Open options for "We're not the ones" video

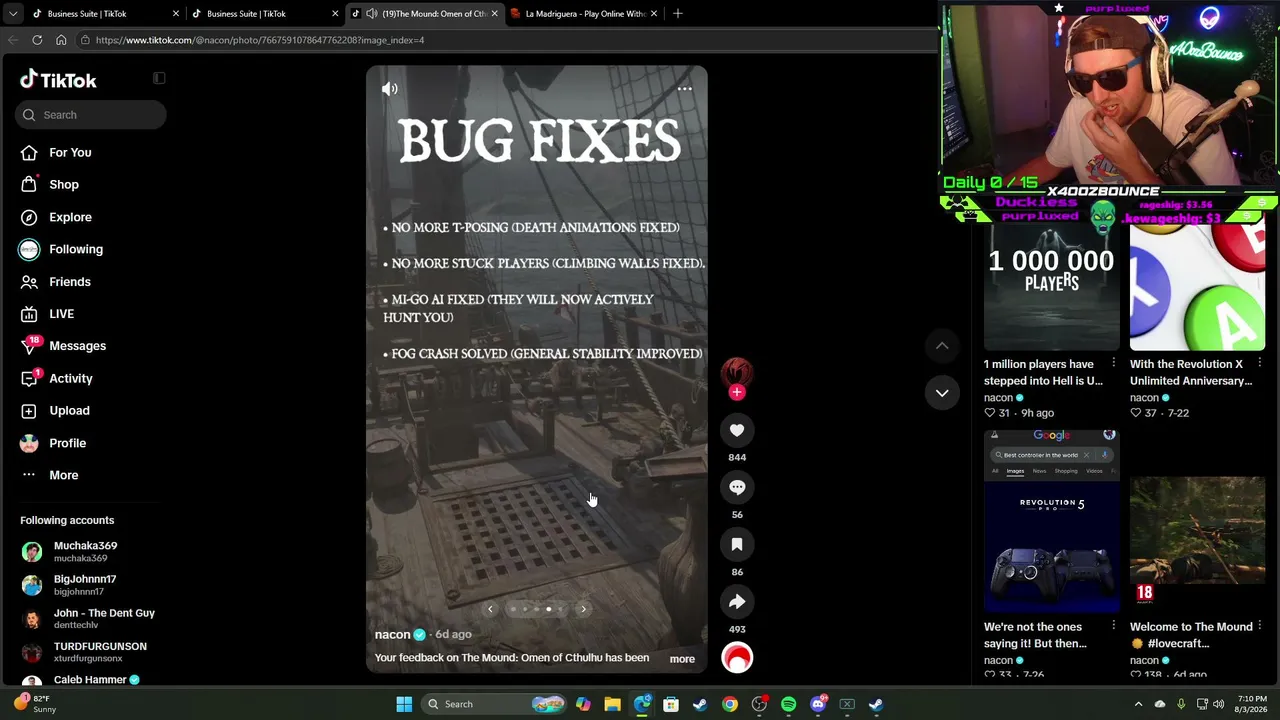(x=1114, y=626)
